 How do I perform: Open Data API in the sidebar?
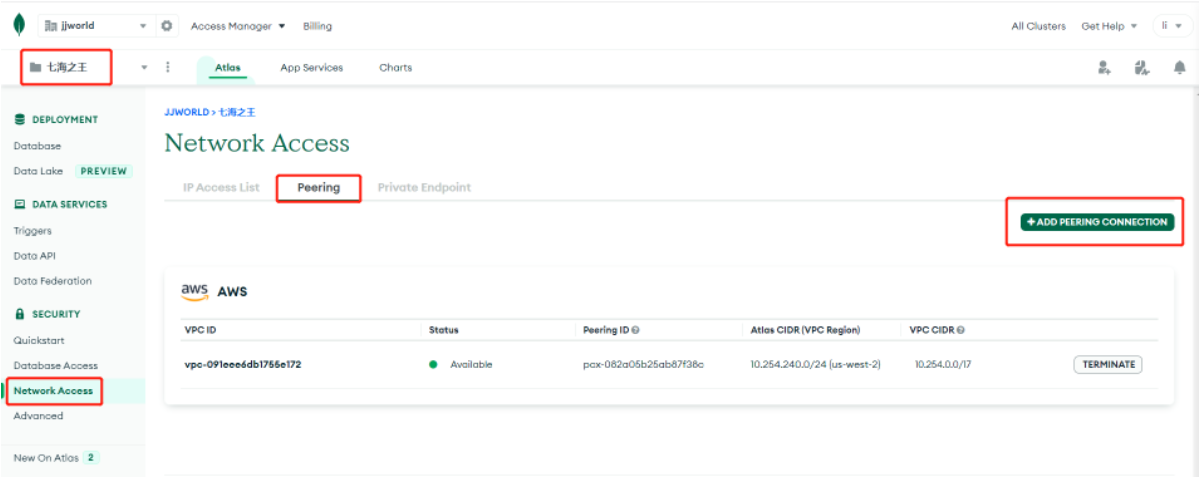[x=34, y=256]
